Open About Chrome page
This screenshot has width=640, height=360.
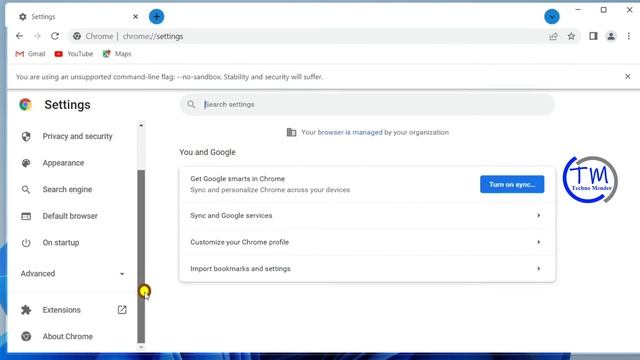click(x=67, y=336)
